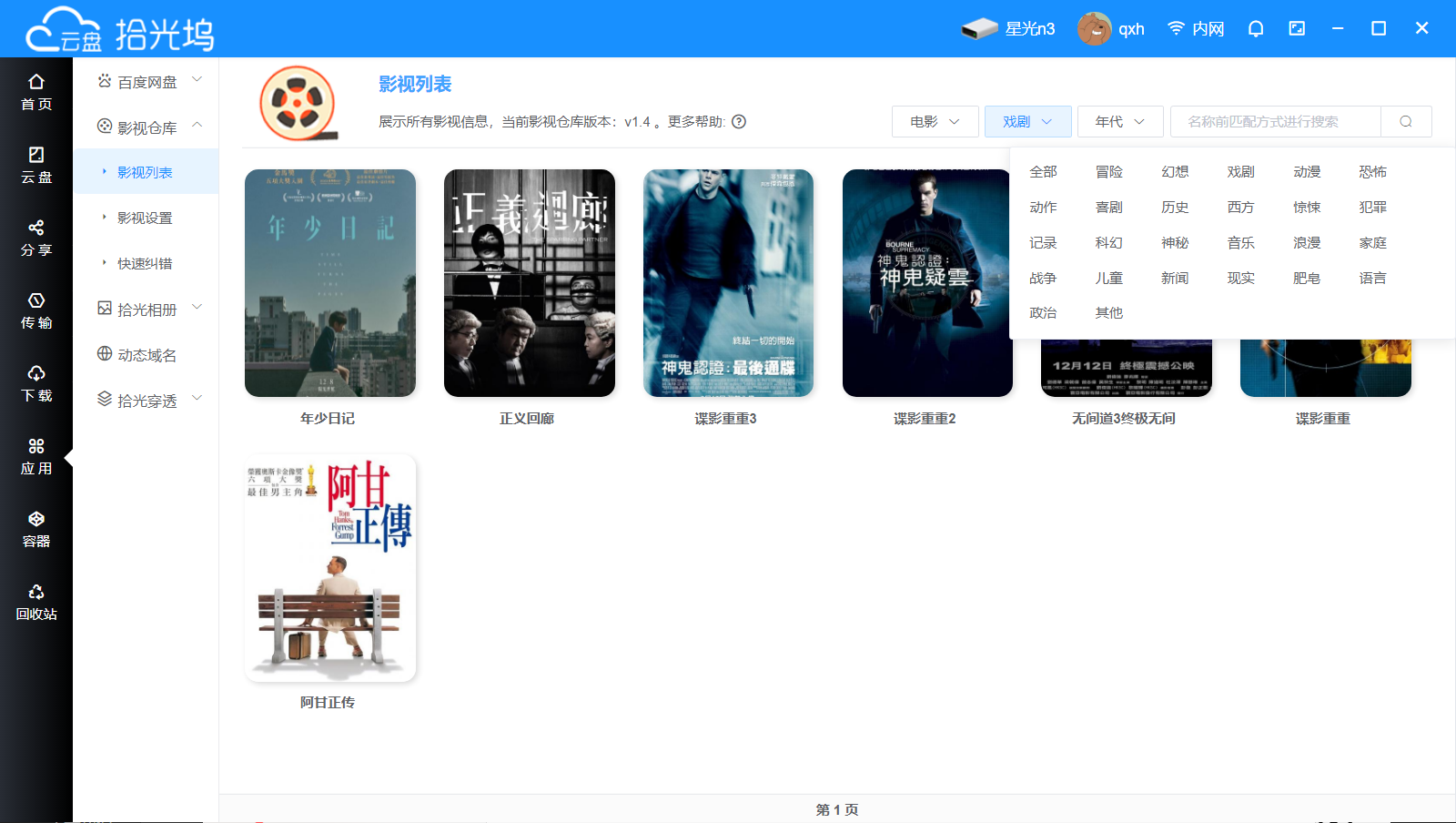
Task: Click the 拾光穿透 layers icon
Action: point(105,400)
